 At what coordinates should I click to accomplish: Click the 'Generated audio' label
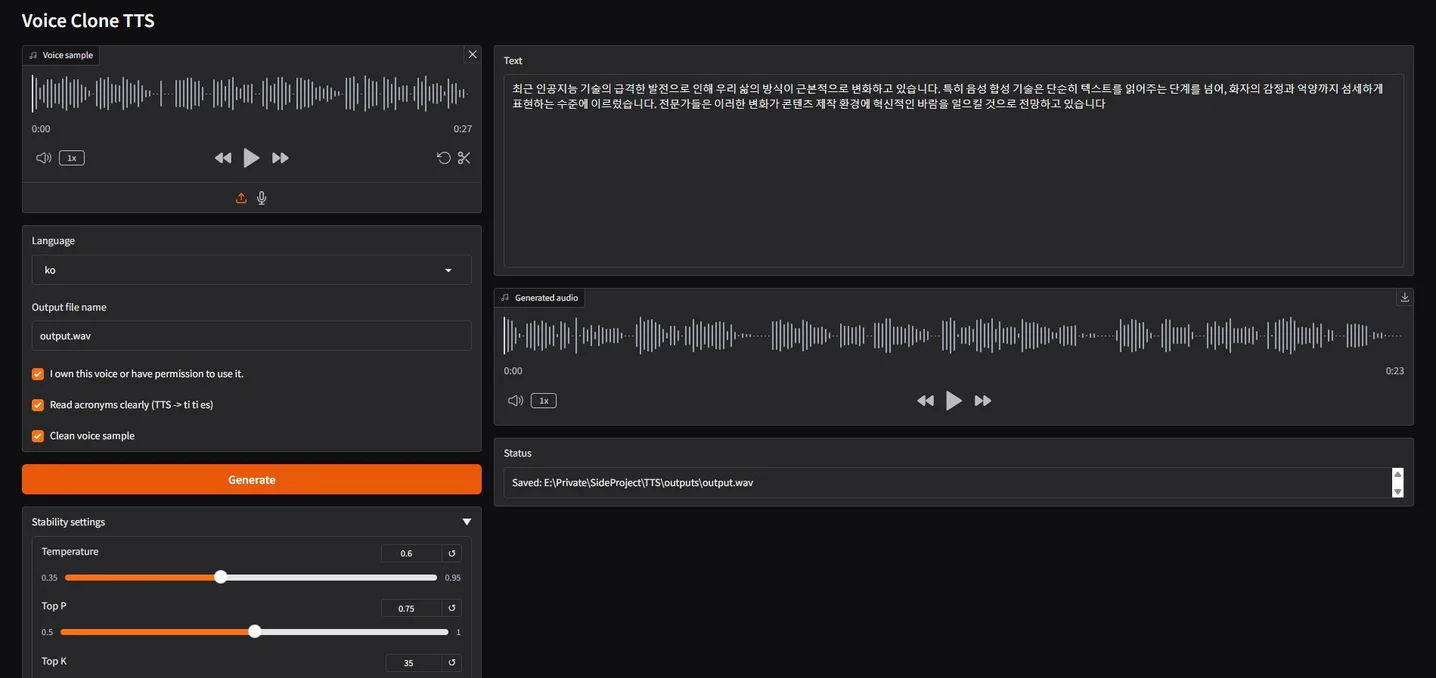point(540,298)
